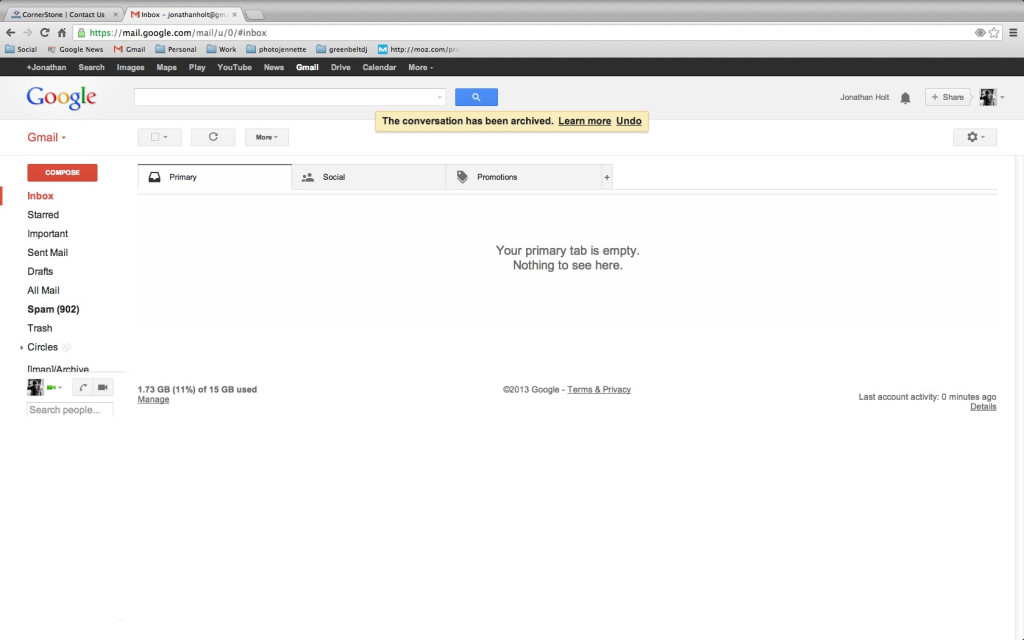Viewport: 1024px width, 640px height.
Task: Expand the Circles label
Action: click(x=22, y=347)
